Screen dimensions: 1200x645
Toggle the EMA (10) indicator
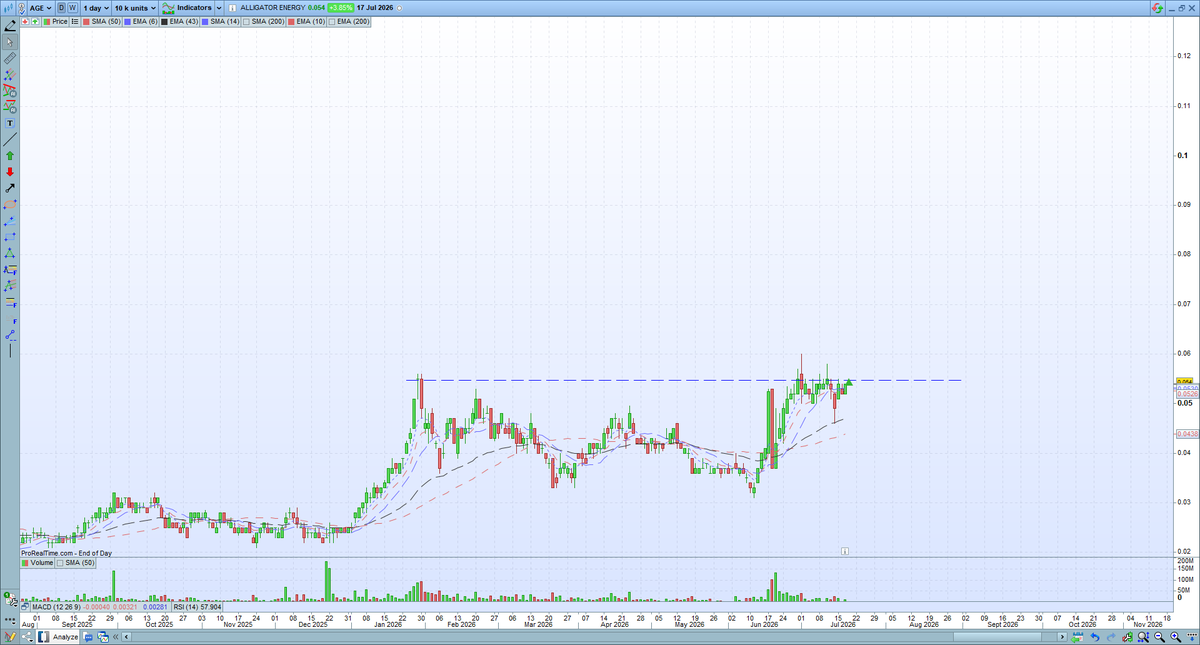[306, 21]
